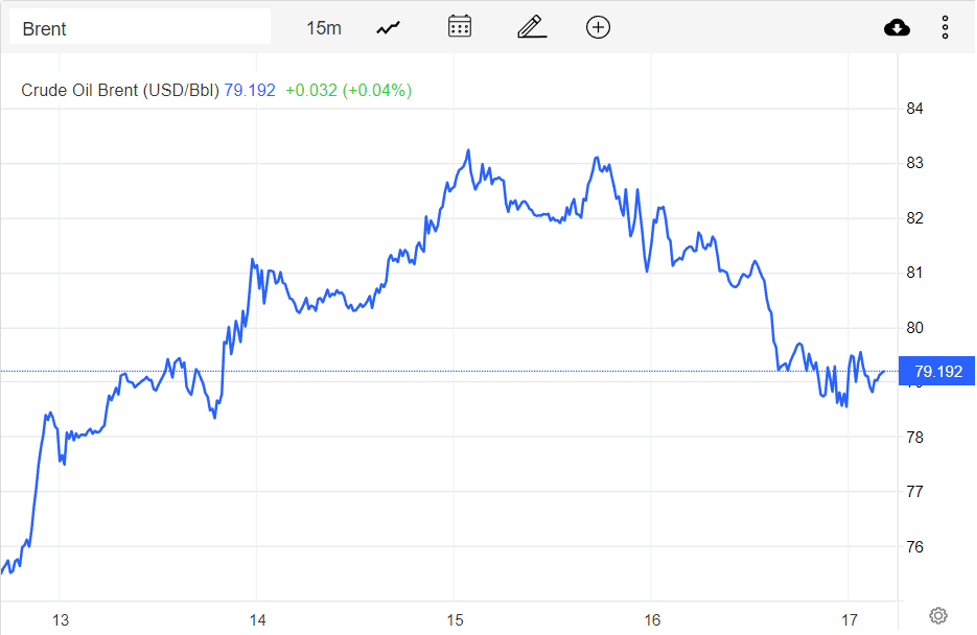Viewport: 977px width, 635px height.
Task: Select the pencil drawing tool
Action: [531, 27]
